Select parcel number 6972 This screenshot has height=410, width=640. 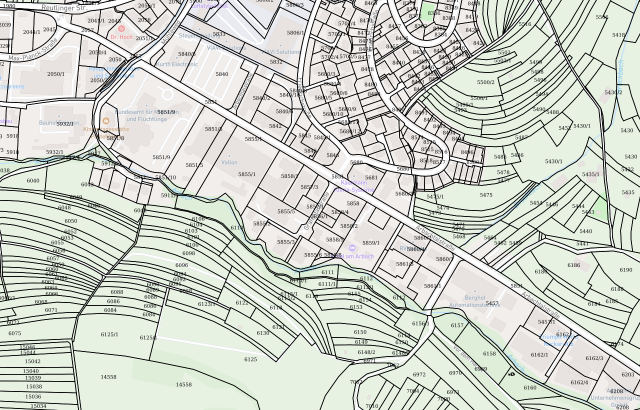click(419, 374)
